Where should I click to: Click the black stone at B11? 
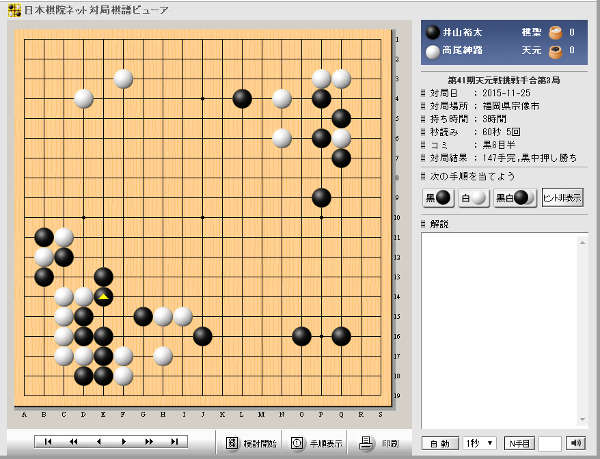[44, 237]
